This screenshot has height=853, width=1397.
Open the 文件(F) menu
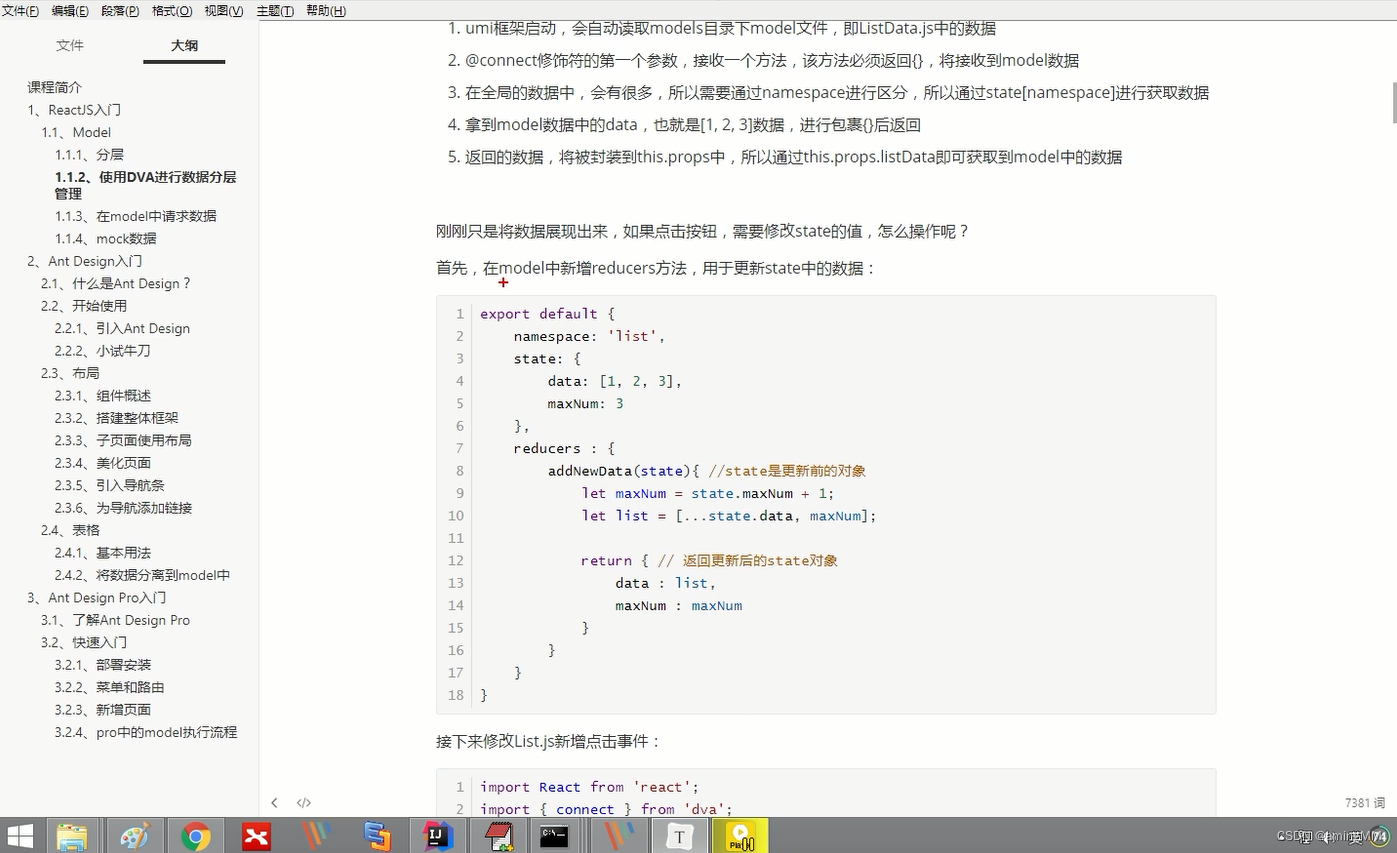20,11
